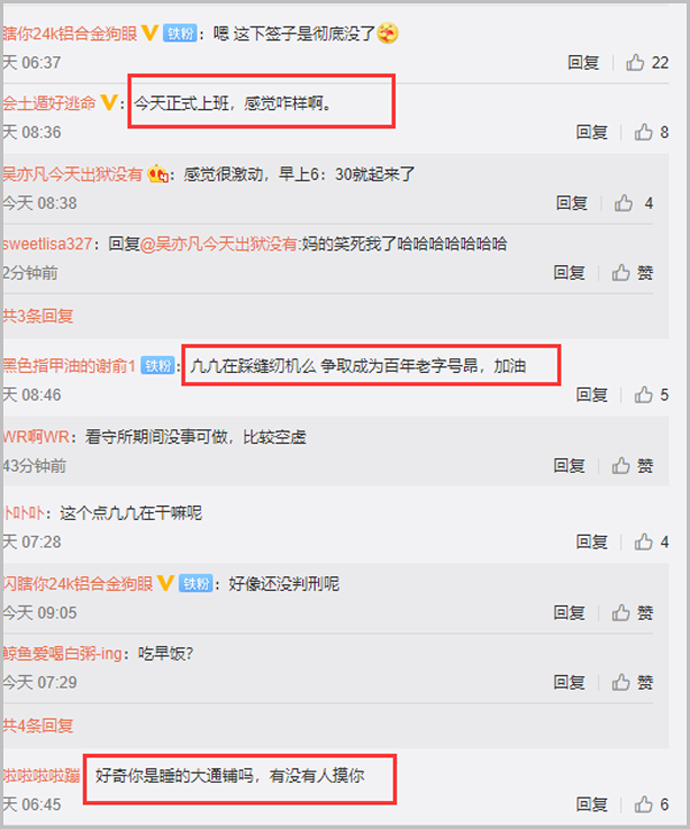This screenshot has height=829, width=690.
Task: Expand the 共4条回复 thread
Action: click(x=38, y=725)
